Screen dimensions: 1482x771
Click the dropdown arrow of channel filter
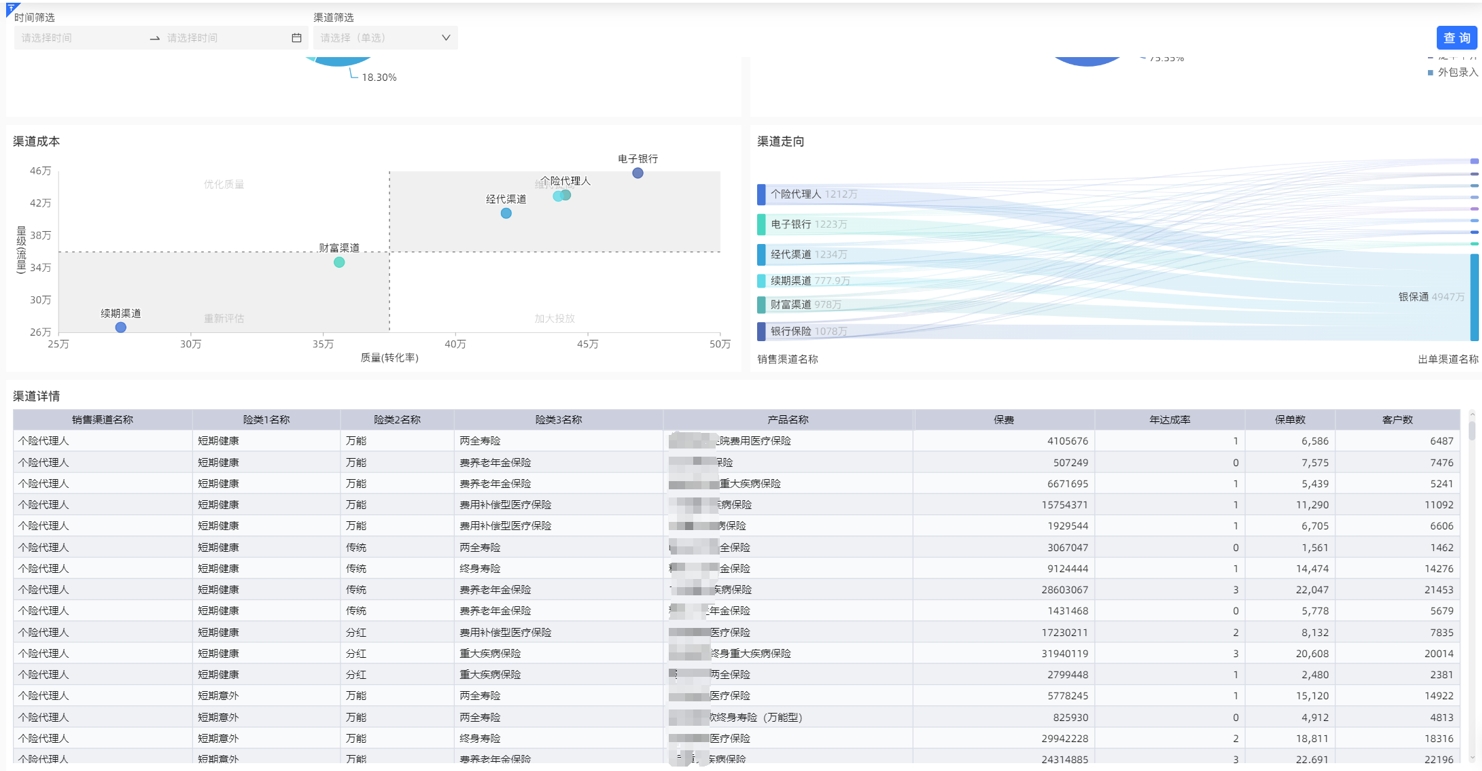click(446, 38)
